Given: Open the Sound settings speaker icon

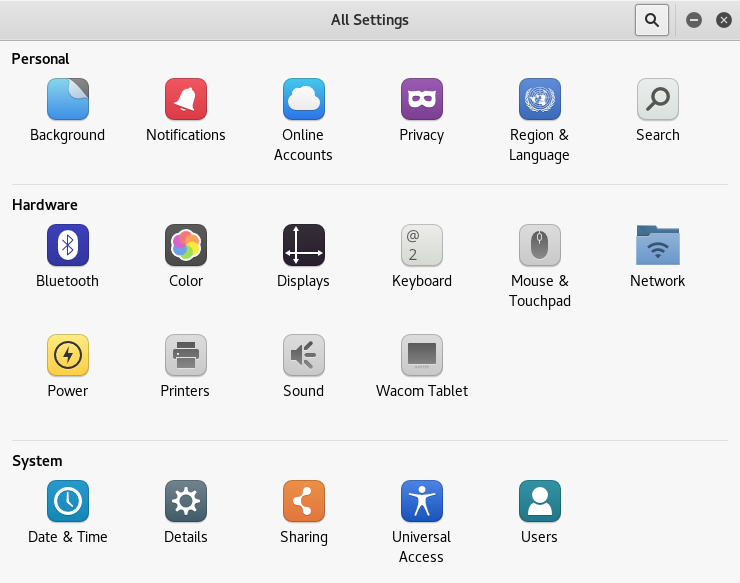Looking at the screenshot, I should (303, 355).
